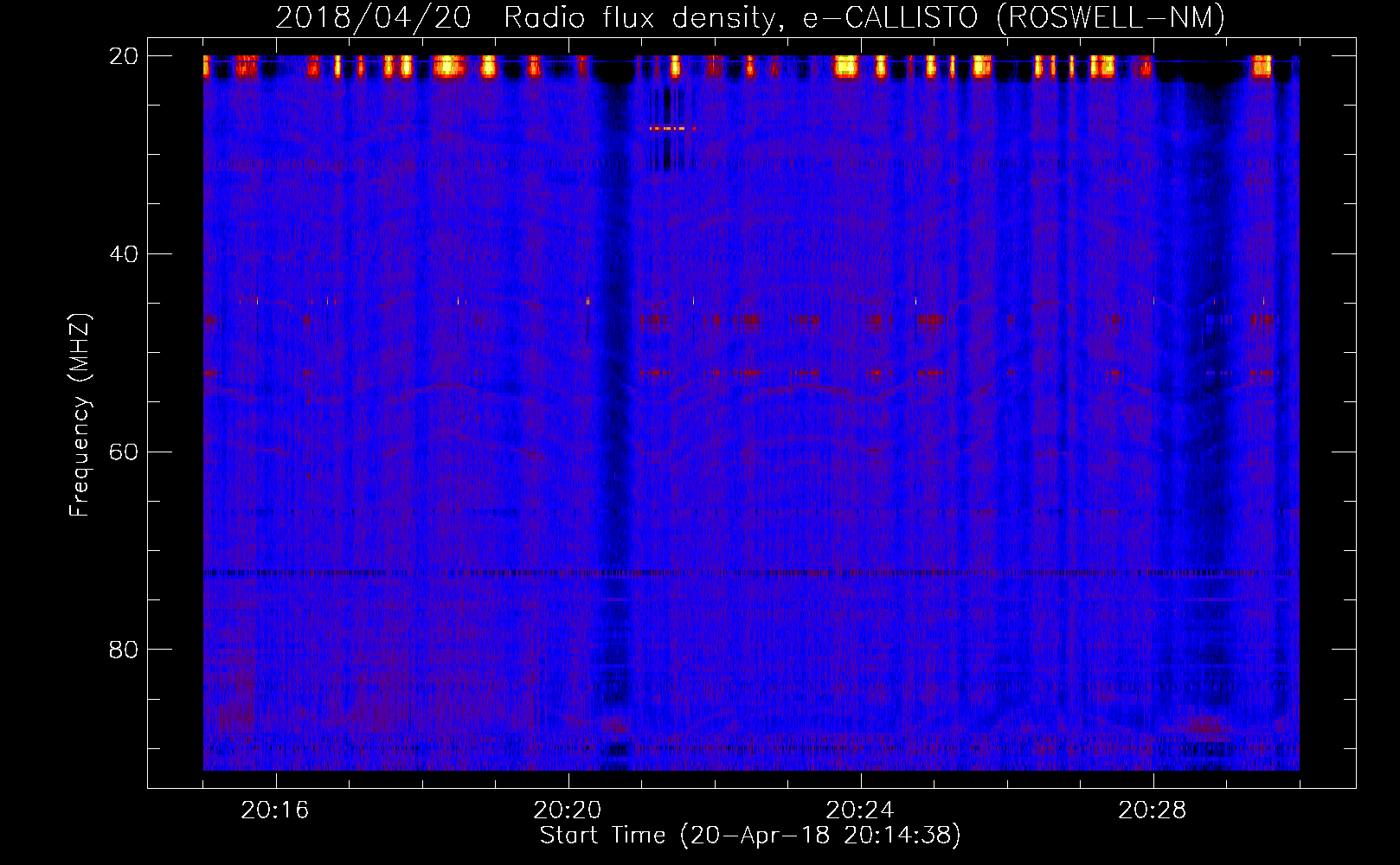Click the x-axis time label '20:28'

(1153, 811)
